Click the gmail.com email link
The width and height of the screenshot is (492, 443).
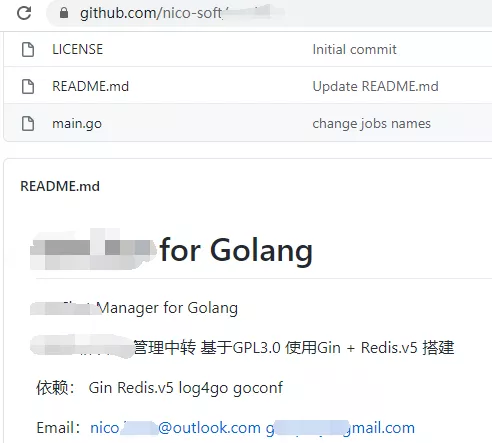(340, 428)
